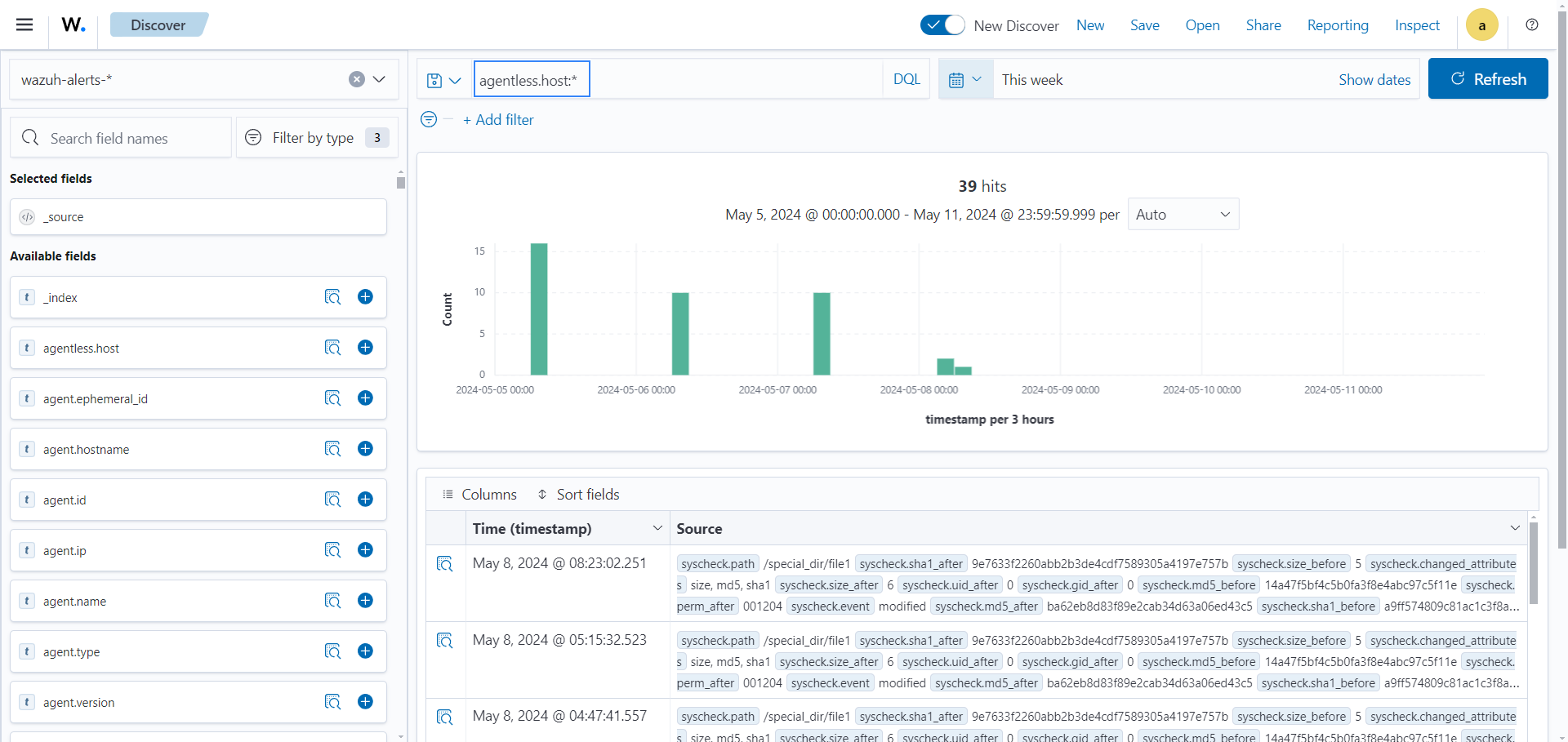Open the navigation hamburger menu
Screen dimensions: 1568x742
tap(24, 24)
